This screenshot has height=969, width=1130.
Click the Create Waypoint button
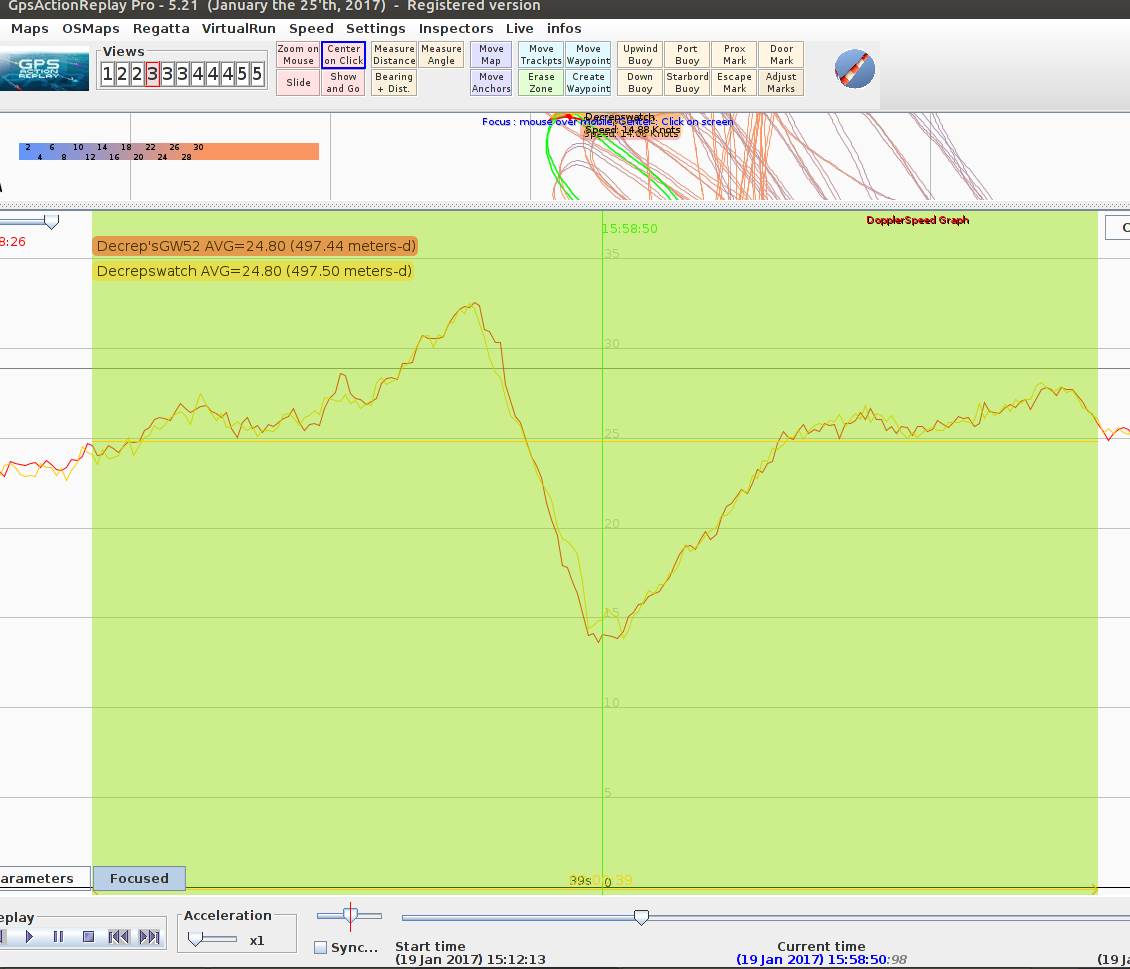point(588,83)
